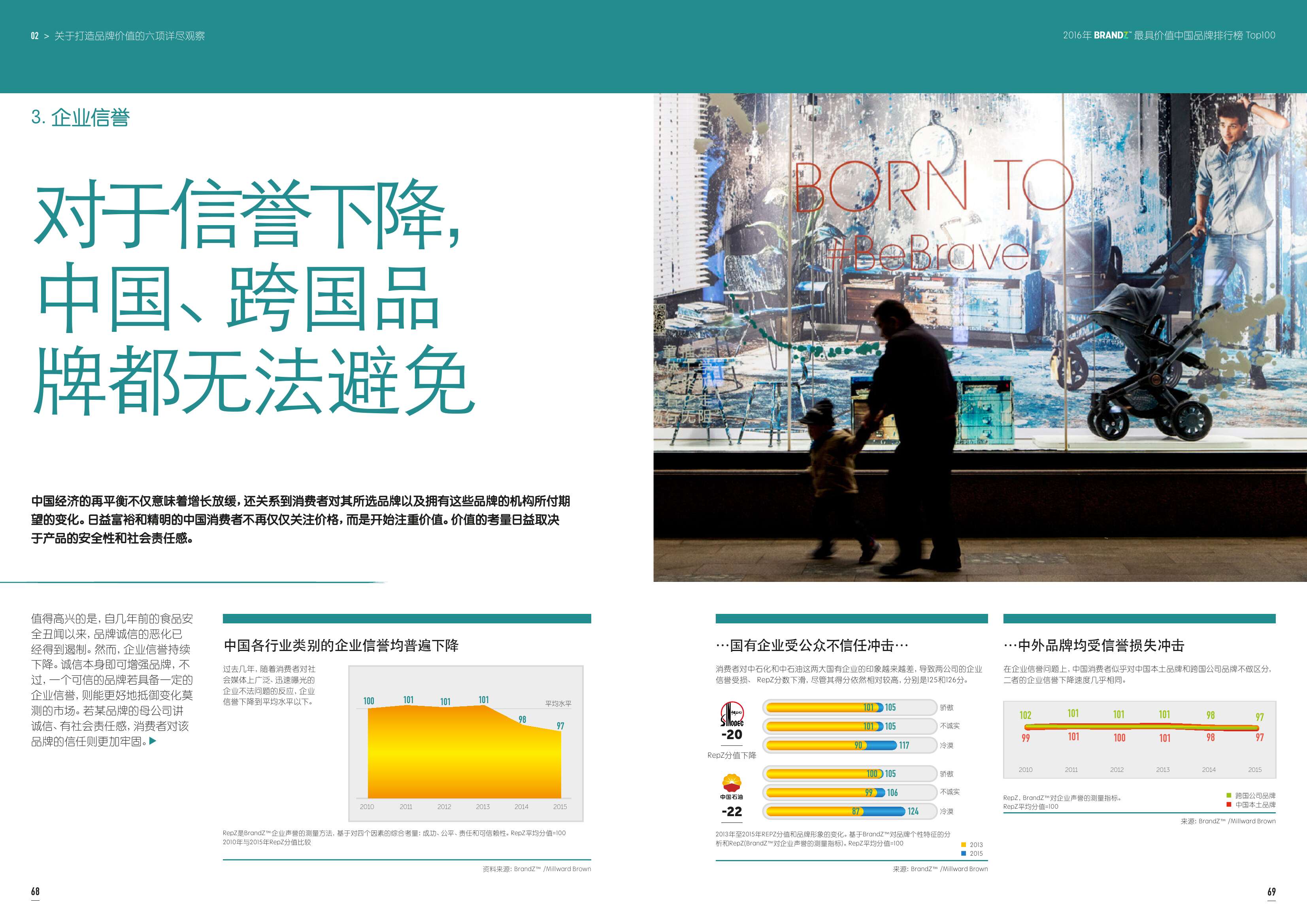Viewport: 1307px width, 924px height.
Task: Click the 2015 value 97 on the area chart
Action: tap(561, 726)
